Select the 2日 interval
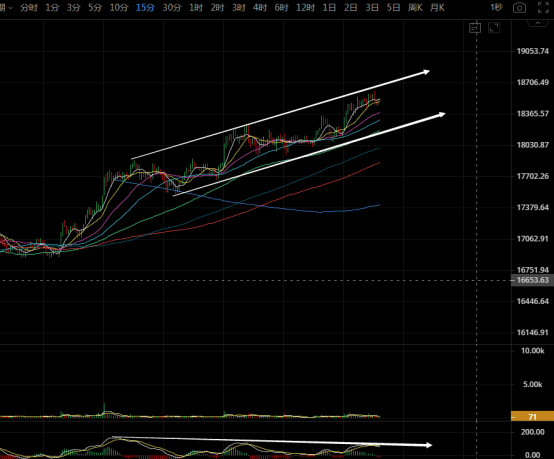Image resolution: width=554 pixels, height=459 pixels. (350, 7)
